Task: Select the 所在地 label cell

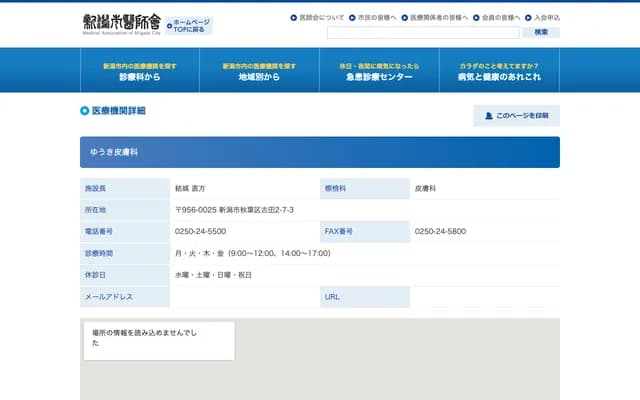Action: pyautogui.click(x=125, y=210)
